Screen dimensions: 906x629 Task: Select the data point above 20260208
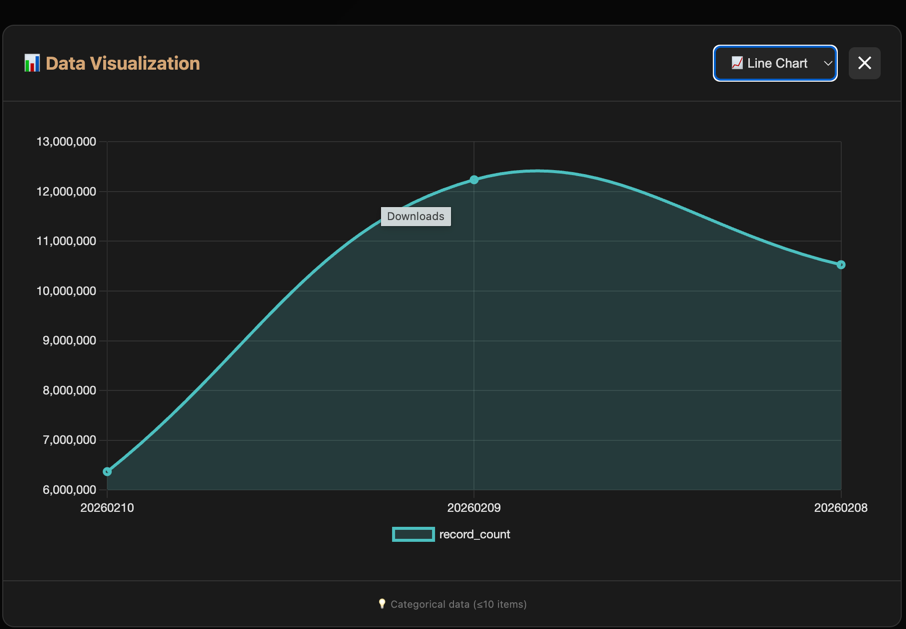coord(841,264)
